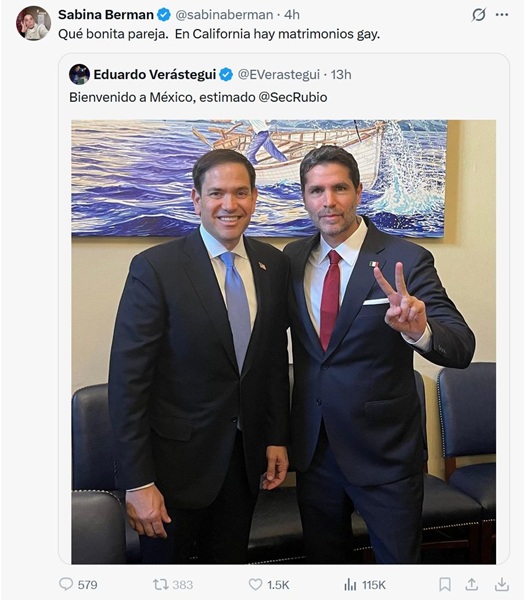Image resolution: width=524 pixels, height=600 pixels.
Task: Like the tweet with the heart icon
Action: click(x=255, y=584)
